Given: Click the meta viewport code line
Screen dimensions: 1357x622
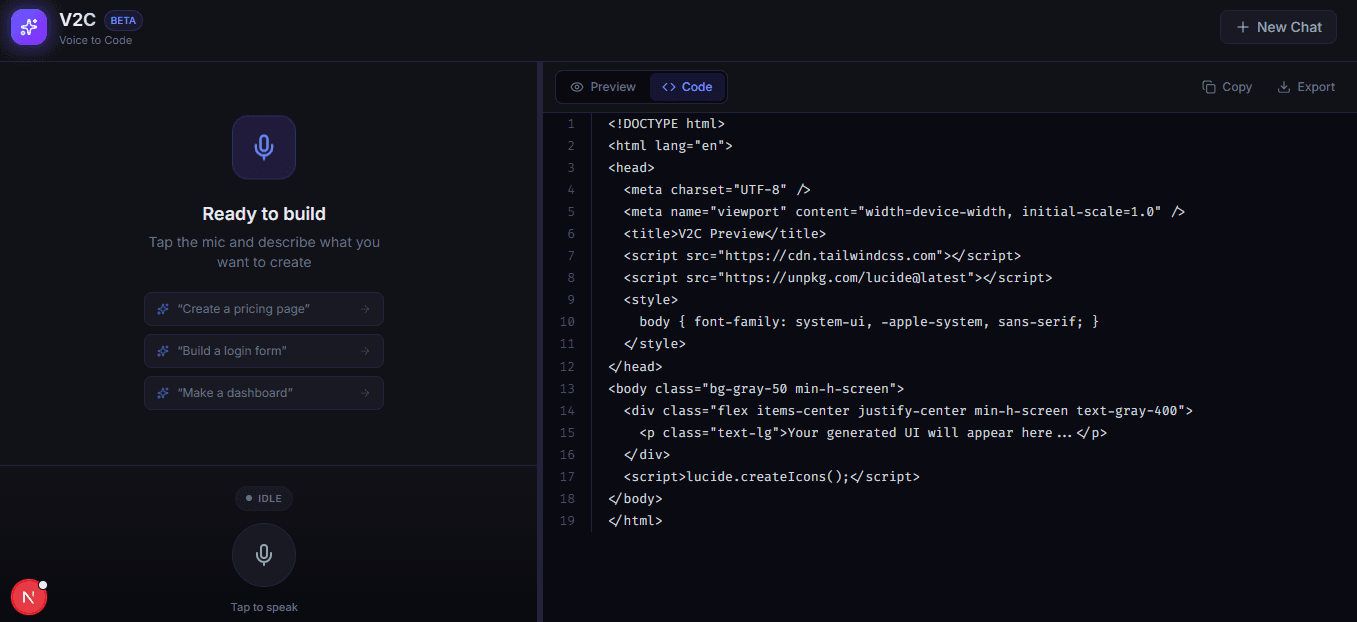Looking at the screenshot, I should (904, 212).
